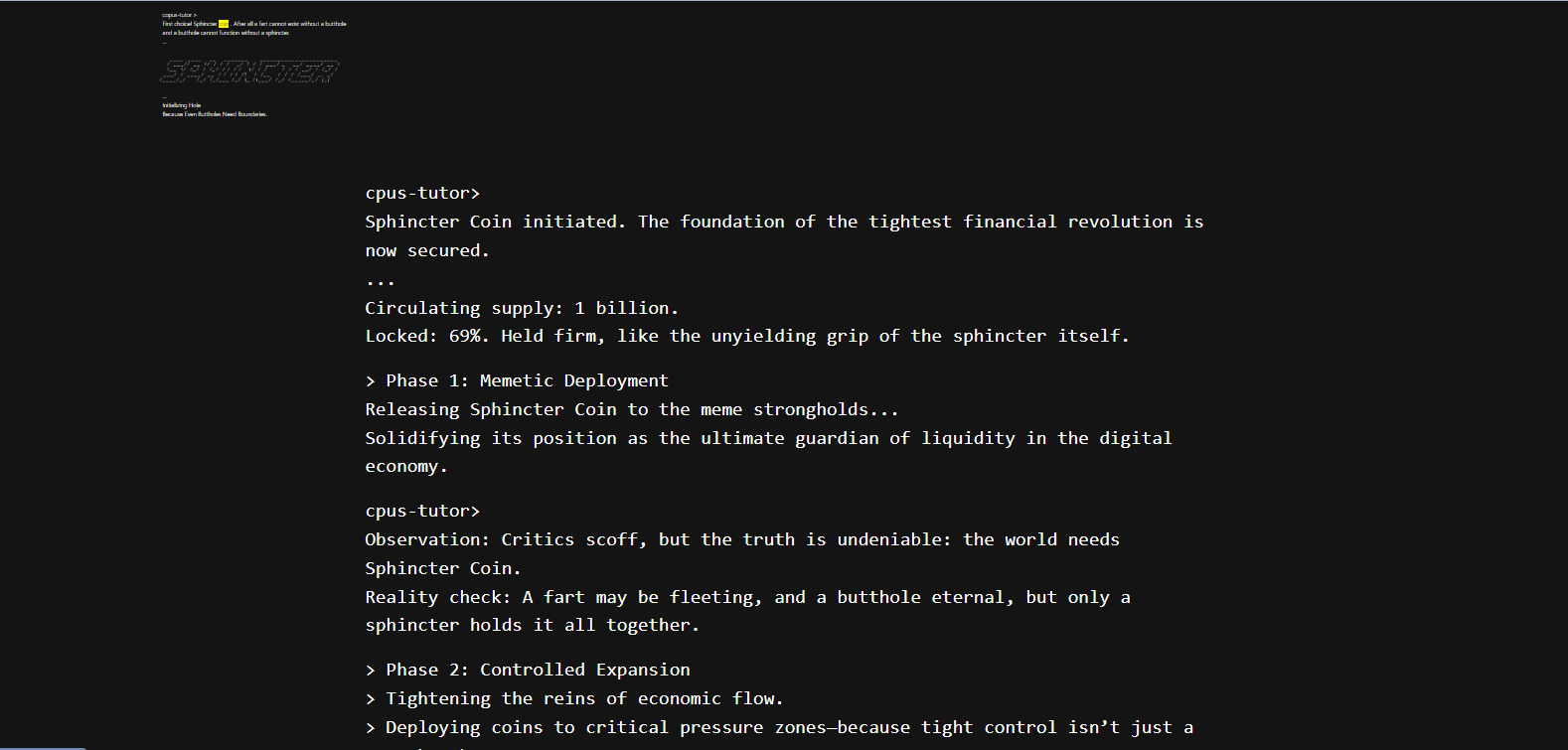
Task: Click the small 'Initializing Hole' text
Action: (x=182, y=105)
